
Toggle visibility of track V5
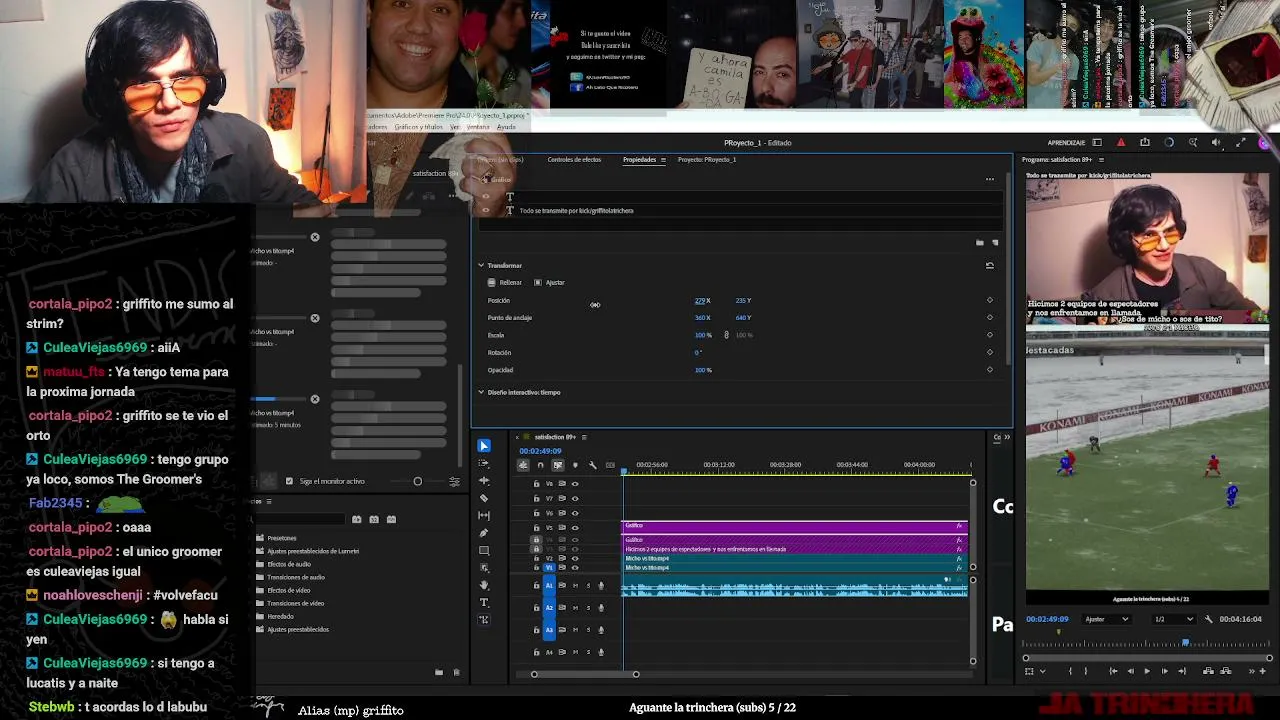[x=575, y=527]
